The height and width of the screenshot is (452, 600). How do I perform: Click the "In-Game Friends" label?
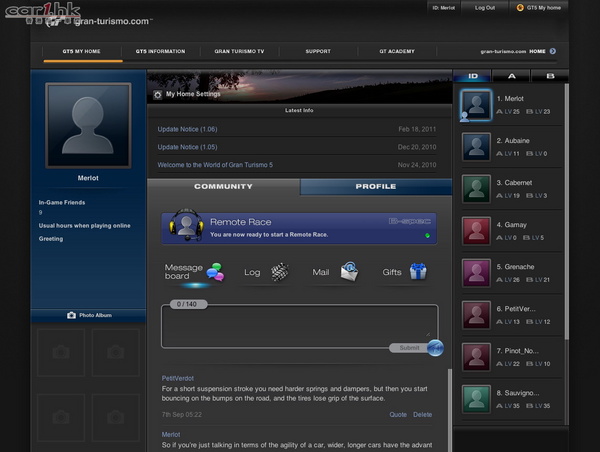pos(62,202)
